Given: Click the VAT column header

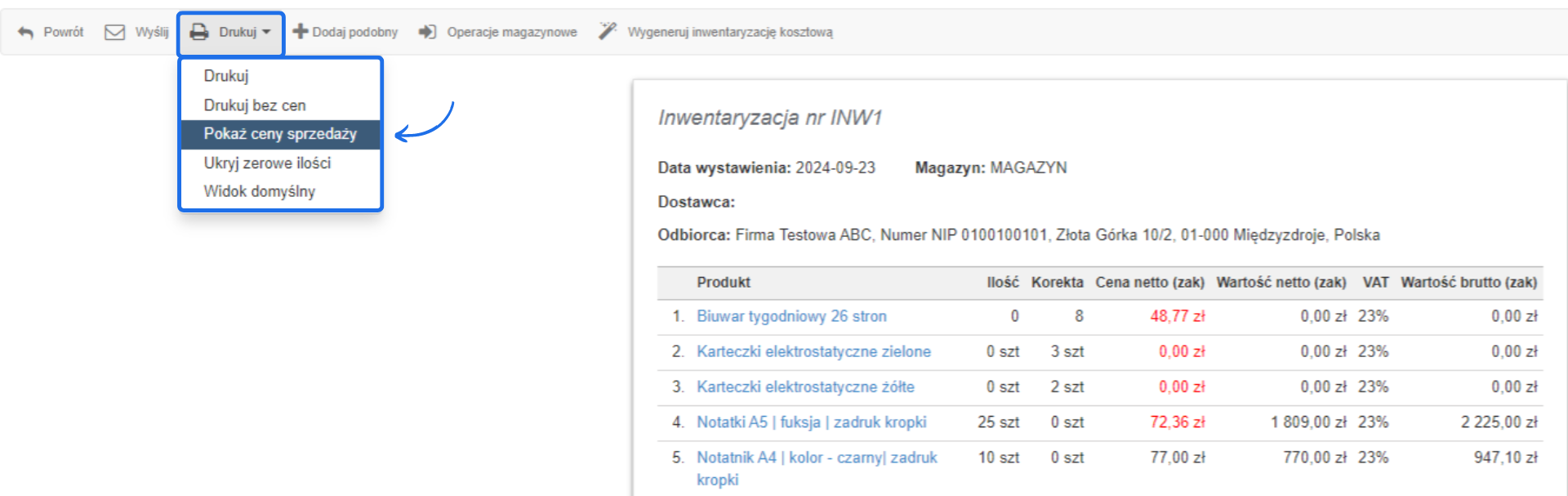Looking at the screenshot, I should [1375, 282].
